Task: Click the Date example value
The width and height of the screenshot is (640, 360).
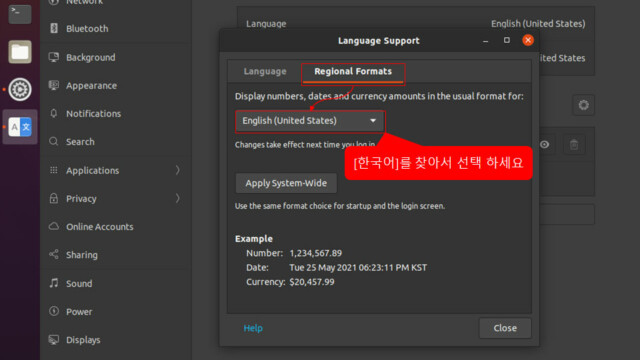Action: coord(358,268)
